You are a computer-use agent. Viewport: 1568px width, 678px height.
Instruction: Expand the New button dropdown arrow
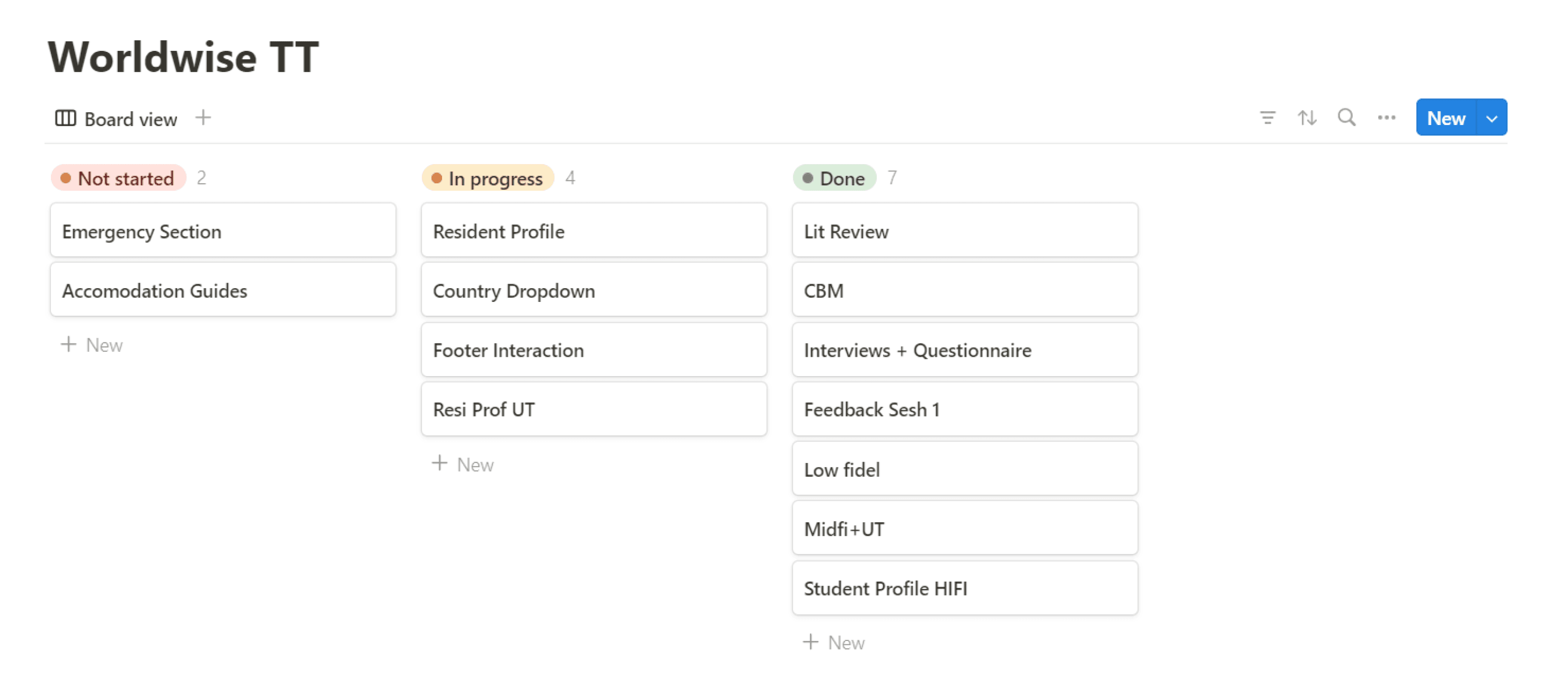pos(1491,118)
